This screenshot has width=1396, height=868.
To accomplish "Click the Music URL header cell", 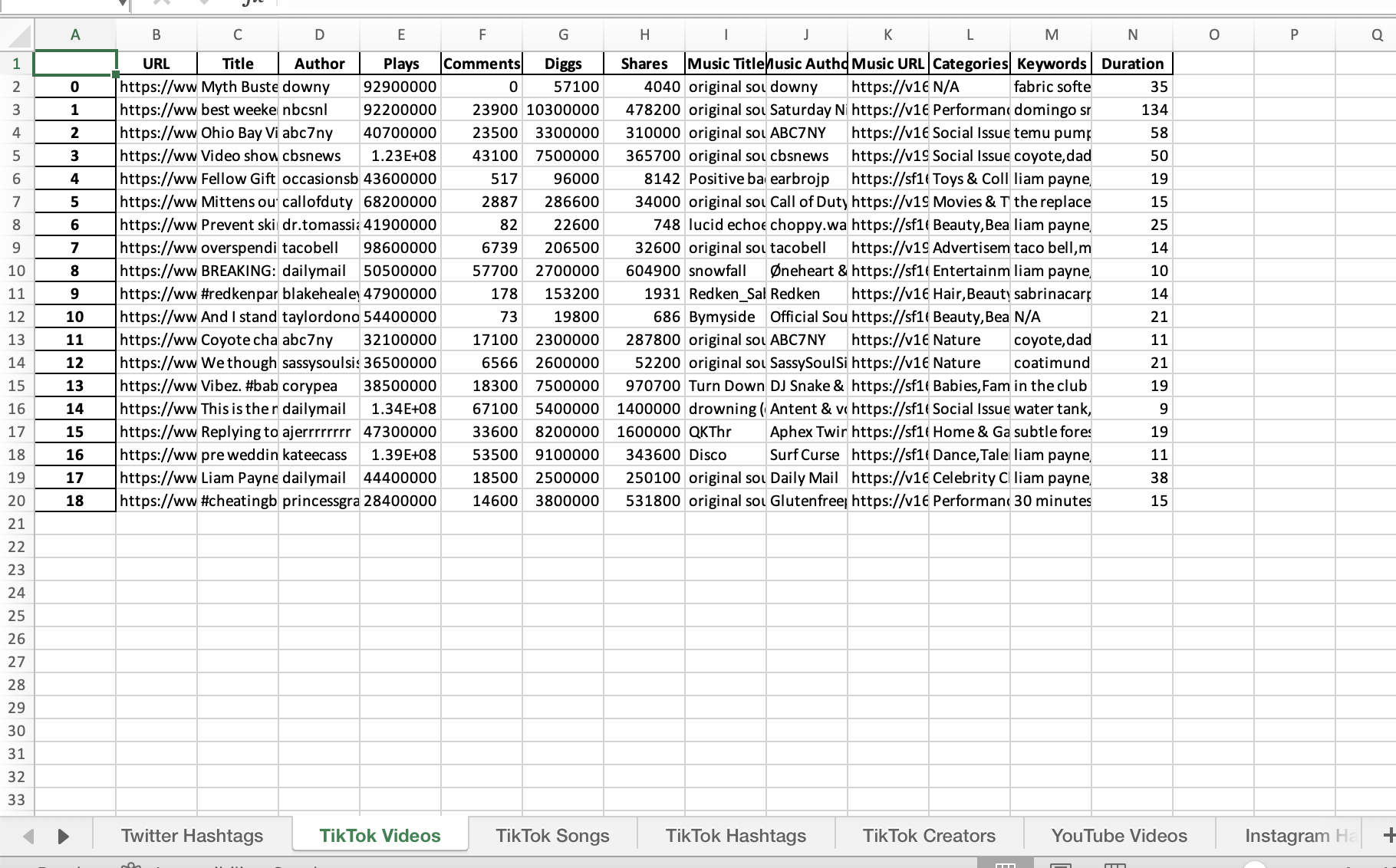I will pyautogui.click(x=888, y=64).
